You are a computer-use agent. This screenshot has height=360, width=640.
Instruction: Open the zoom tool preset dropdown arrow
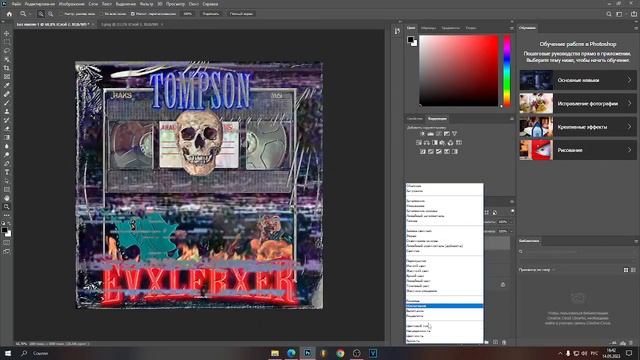[30, 14]
